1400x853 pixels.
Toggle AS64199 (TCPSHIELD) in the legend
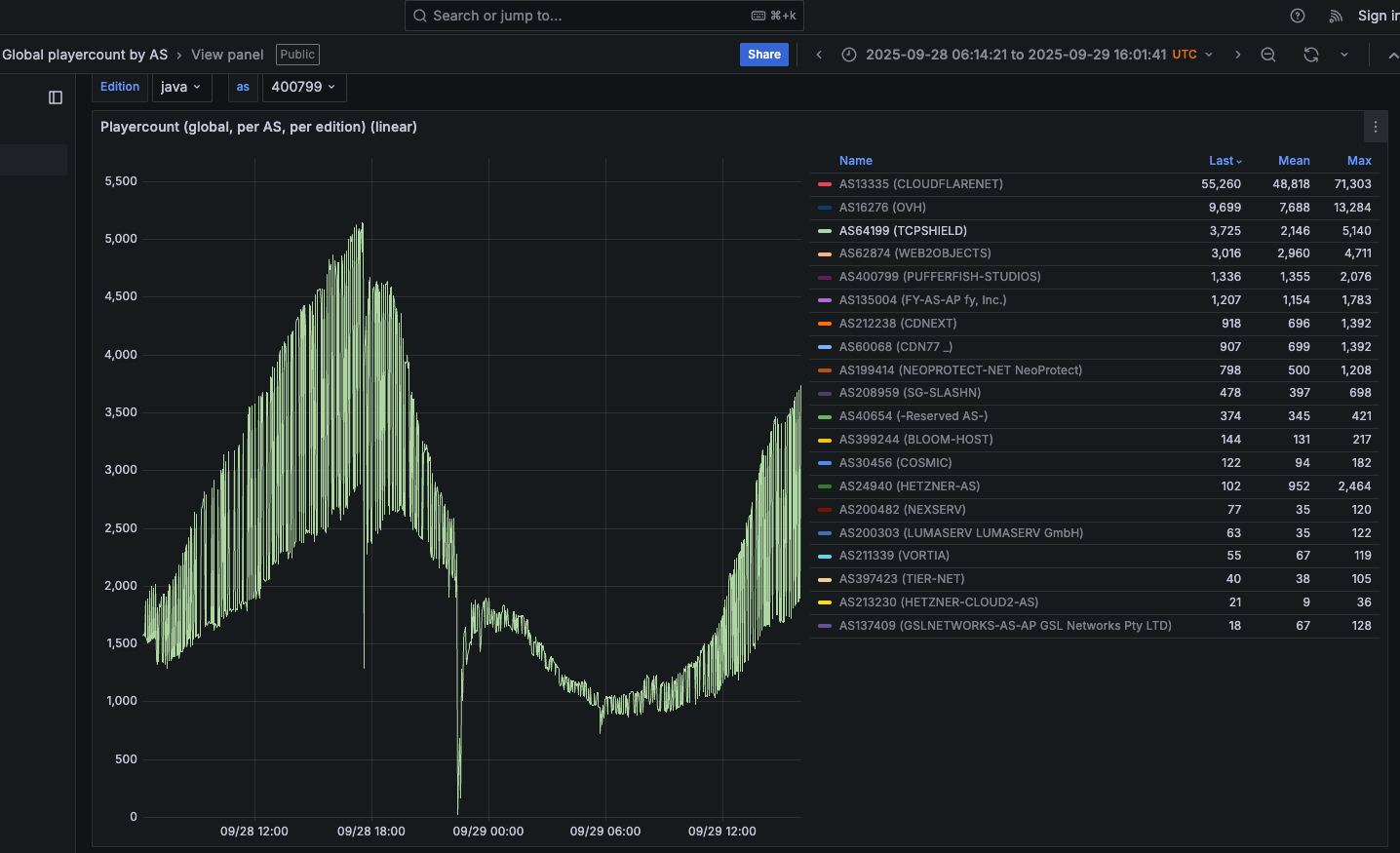pos(902,230)
